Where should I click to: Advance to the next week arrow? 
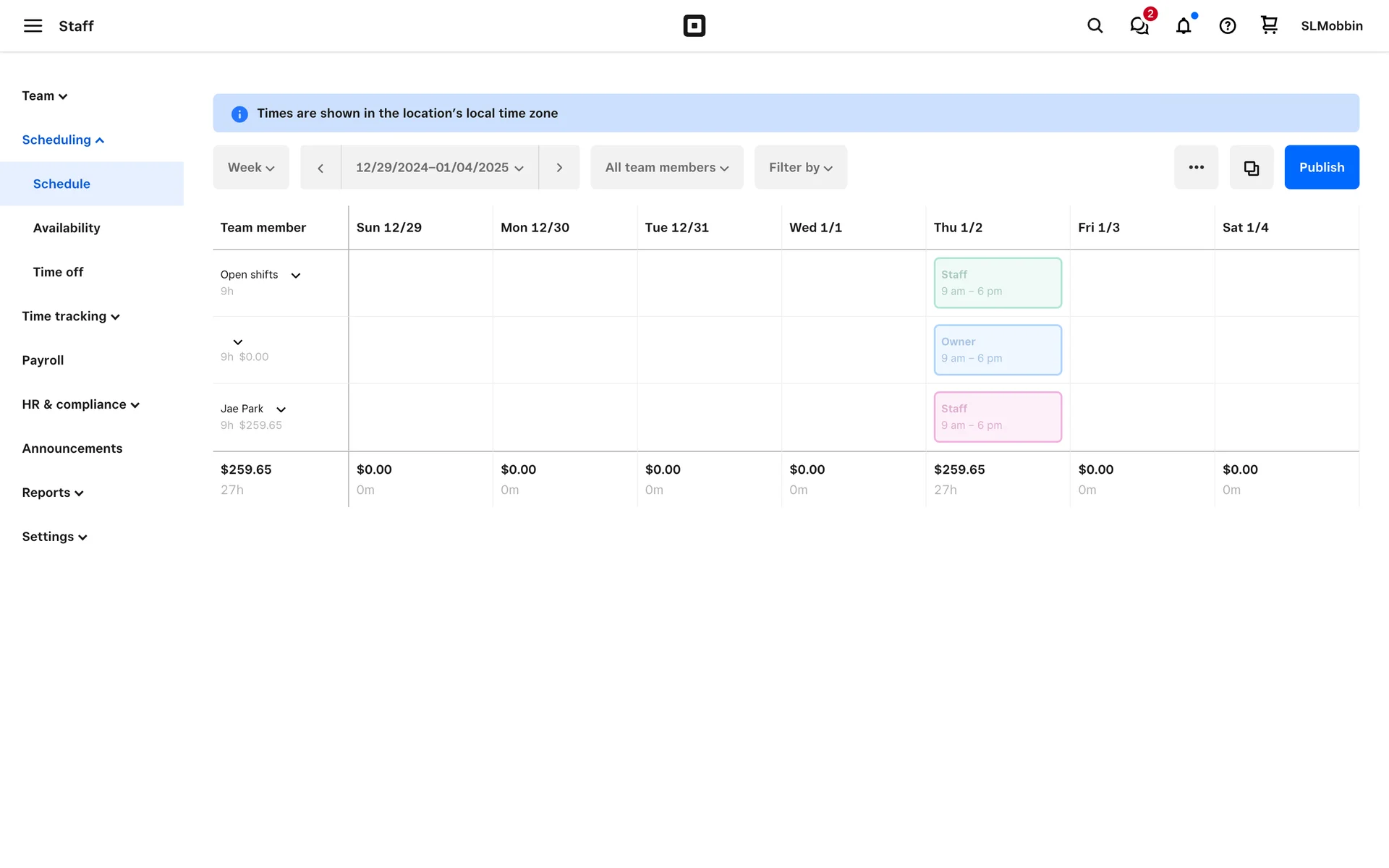click(x=559, y=168)
